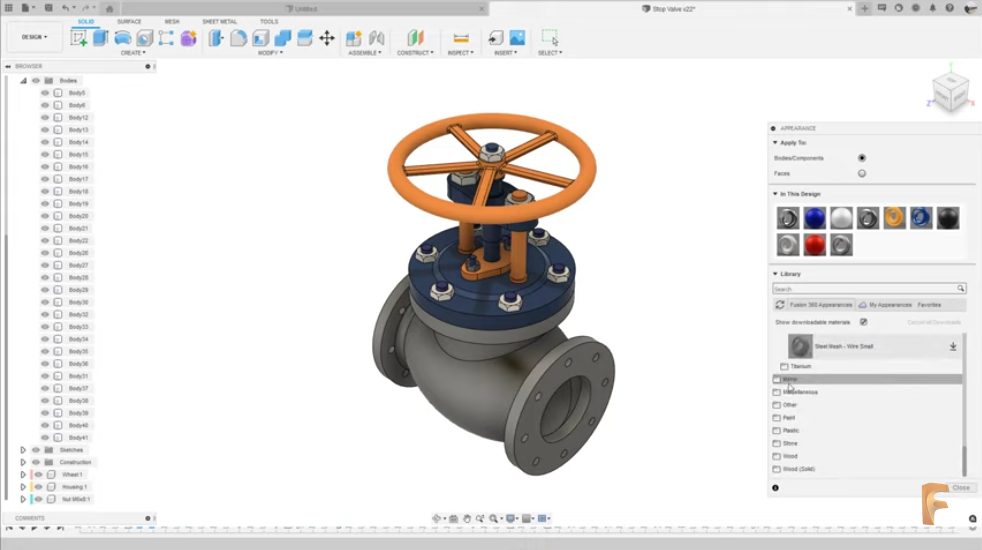Open the Sheet Metal tab
This screenshot has width=982, height=550.
(219, 21)
